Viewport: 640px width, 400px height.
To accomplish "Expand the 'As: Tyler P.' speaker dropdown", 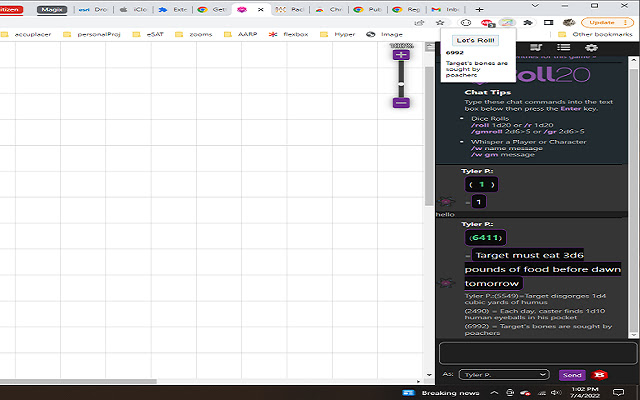I will click(x=505, y=375).
